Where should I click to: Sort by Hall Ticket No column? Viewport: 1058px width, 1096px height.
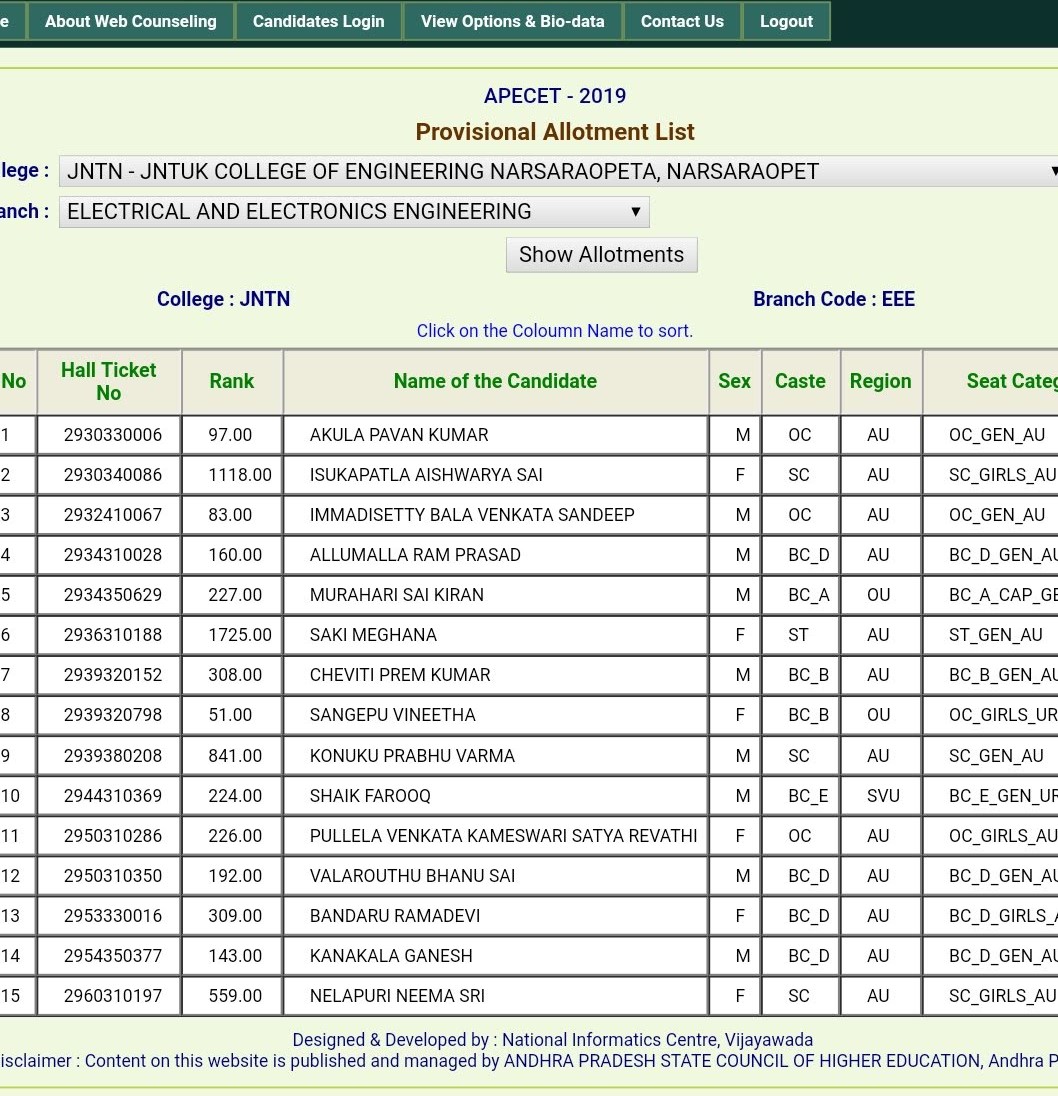(109, 382)
